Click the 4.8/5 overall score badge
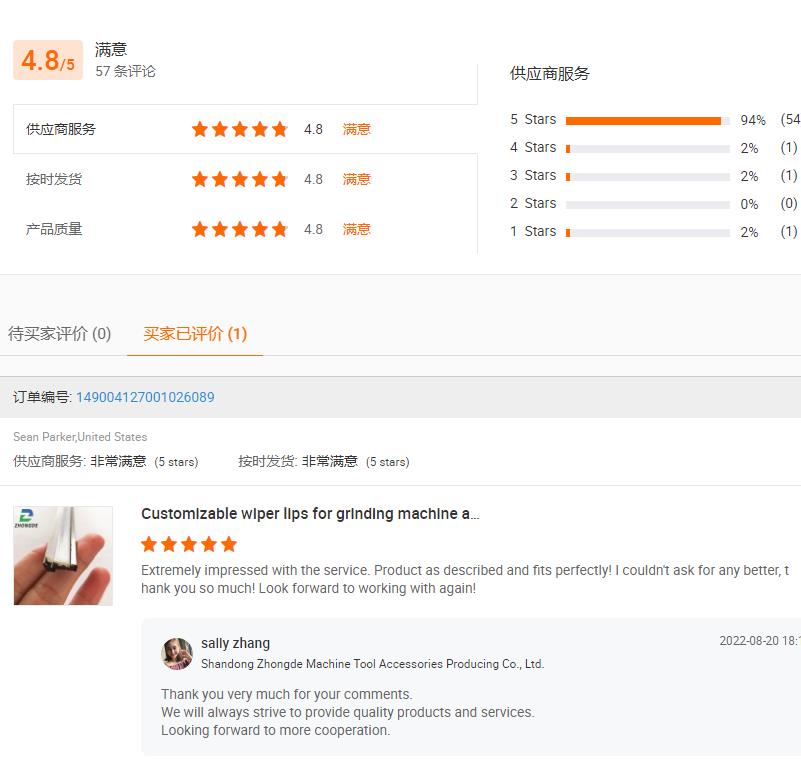801x776 pixels. [48, 60]
